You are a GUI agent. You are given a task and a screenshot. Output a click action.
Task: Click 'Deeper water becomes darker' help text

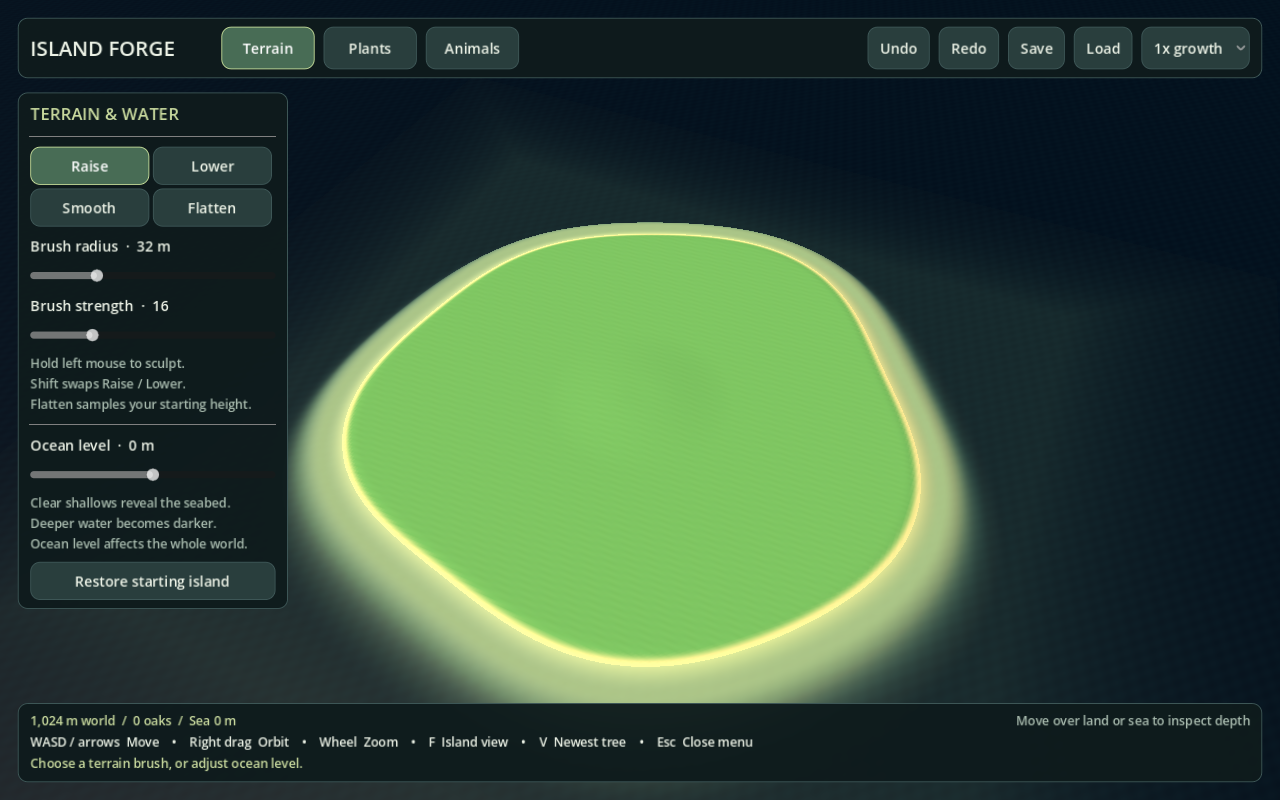click(123, 523)
